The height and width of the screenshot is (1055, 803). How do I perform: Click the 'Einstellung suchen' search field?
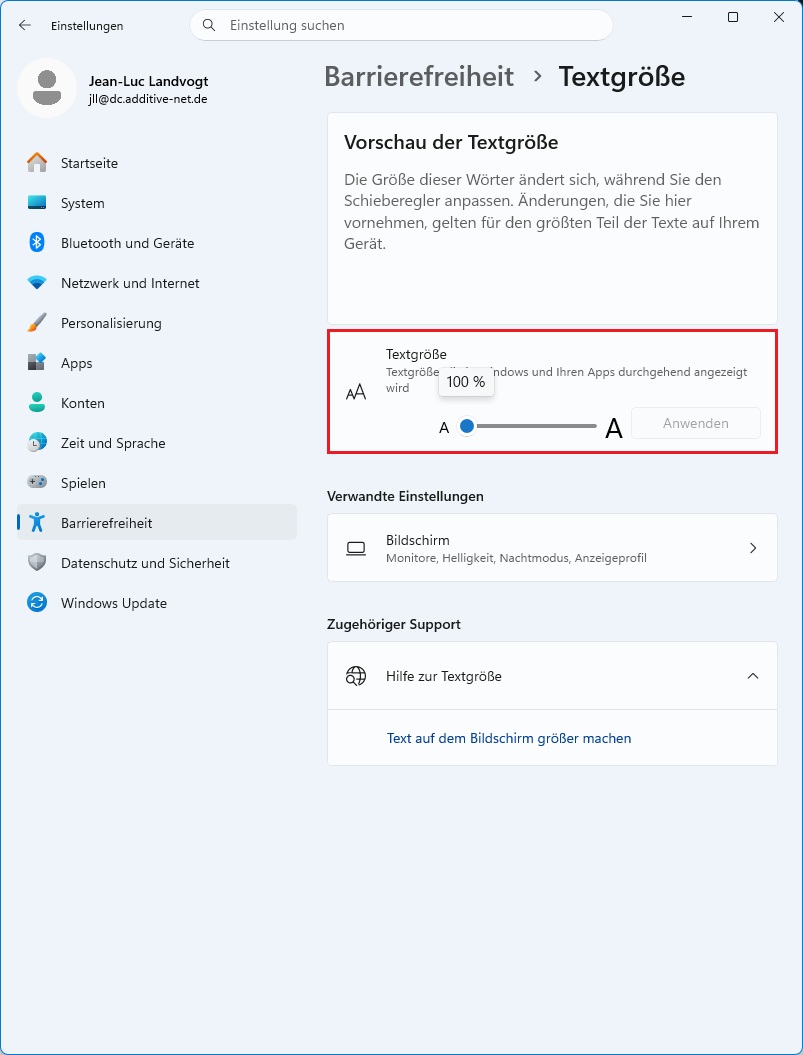401,26
